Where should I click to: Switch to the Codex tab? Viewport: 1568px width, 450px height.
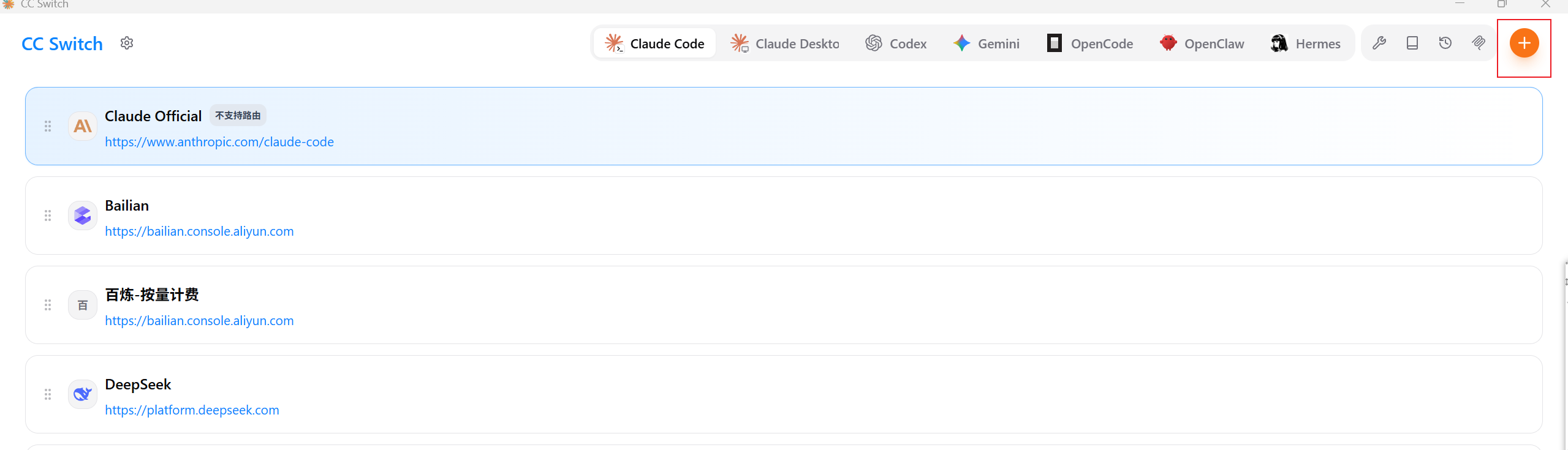(x=896, y=43)
